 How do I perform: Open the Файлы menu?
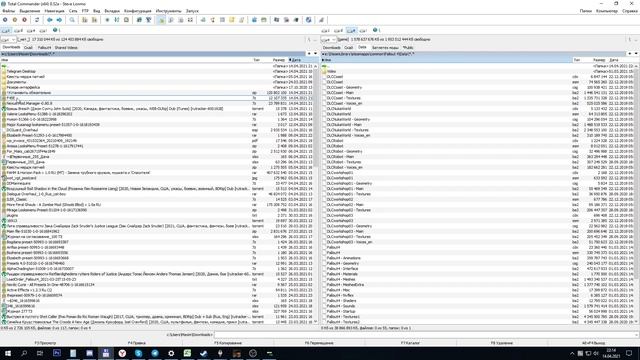coord(9,11)
